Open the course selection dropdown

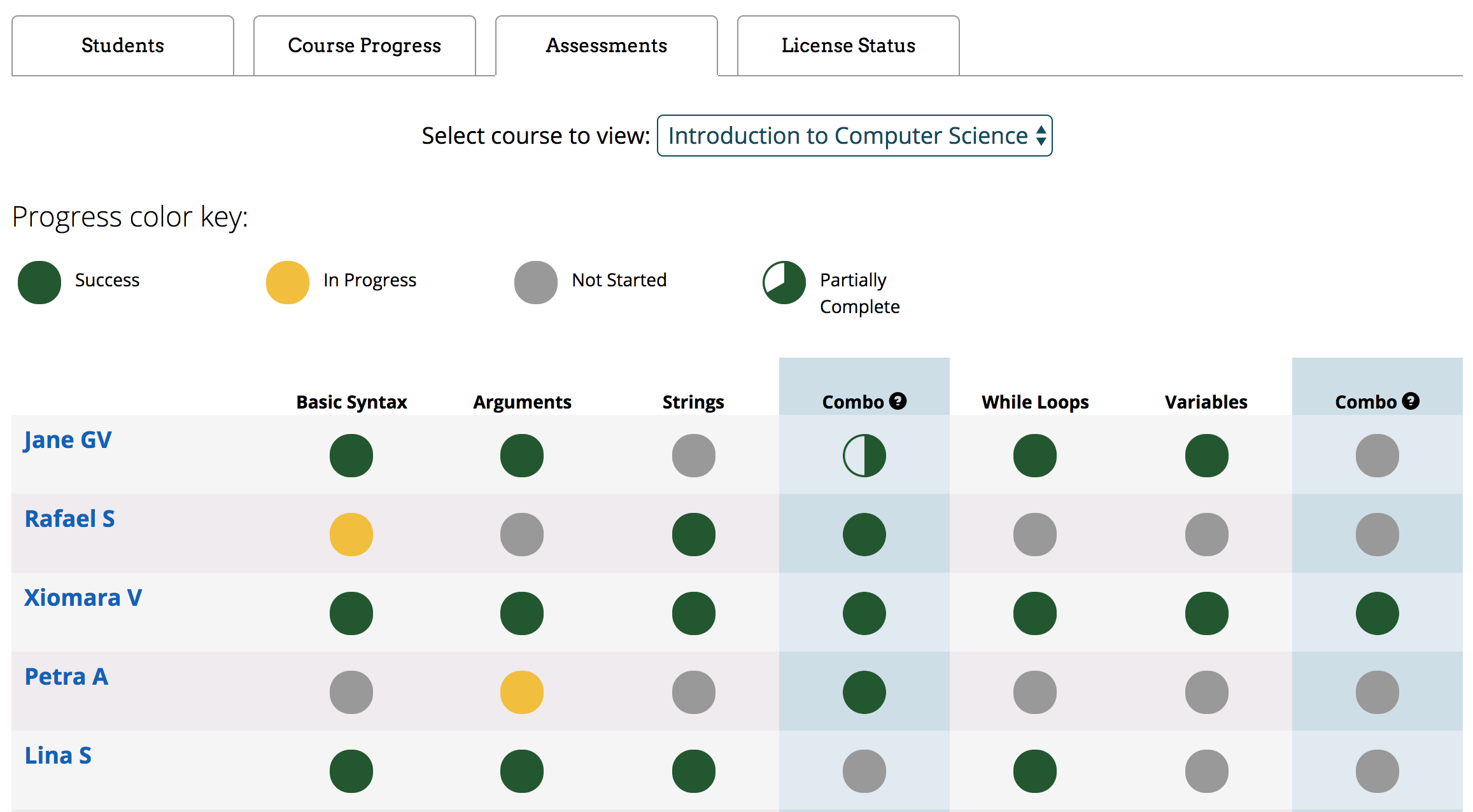(854, 136)
